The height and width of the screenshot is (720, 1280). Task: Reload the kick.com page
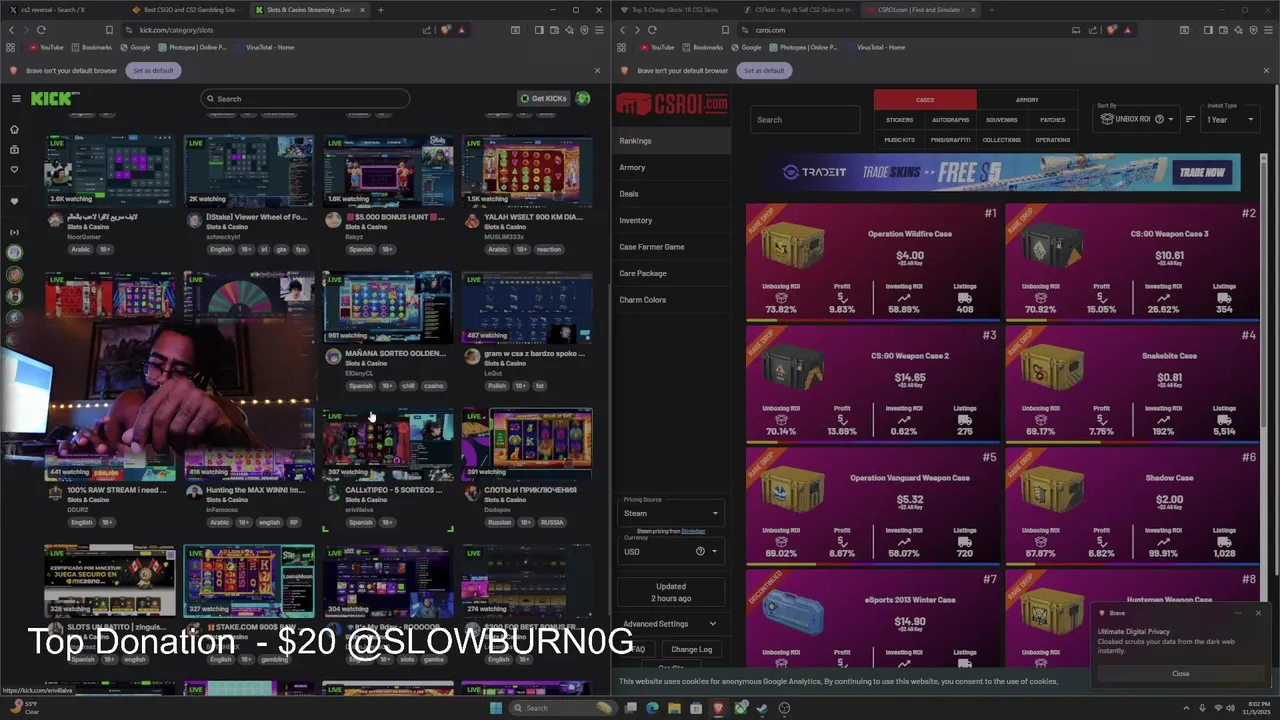click(x=41, y=30)
